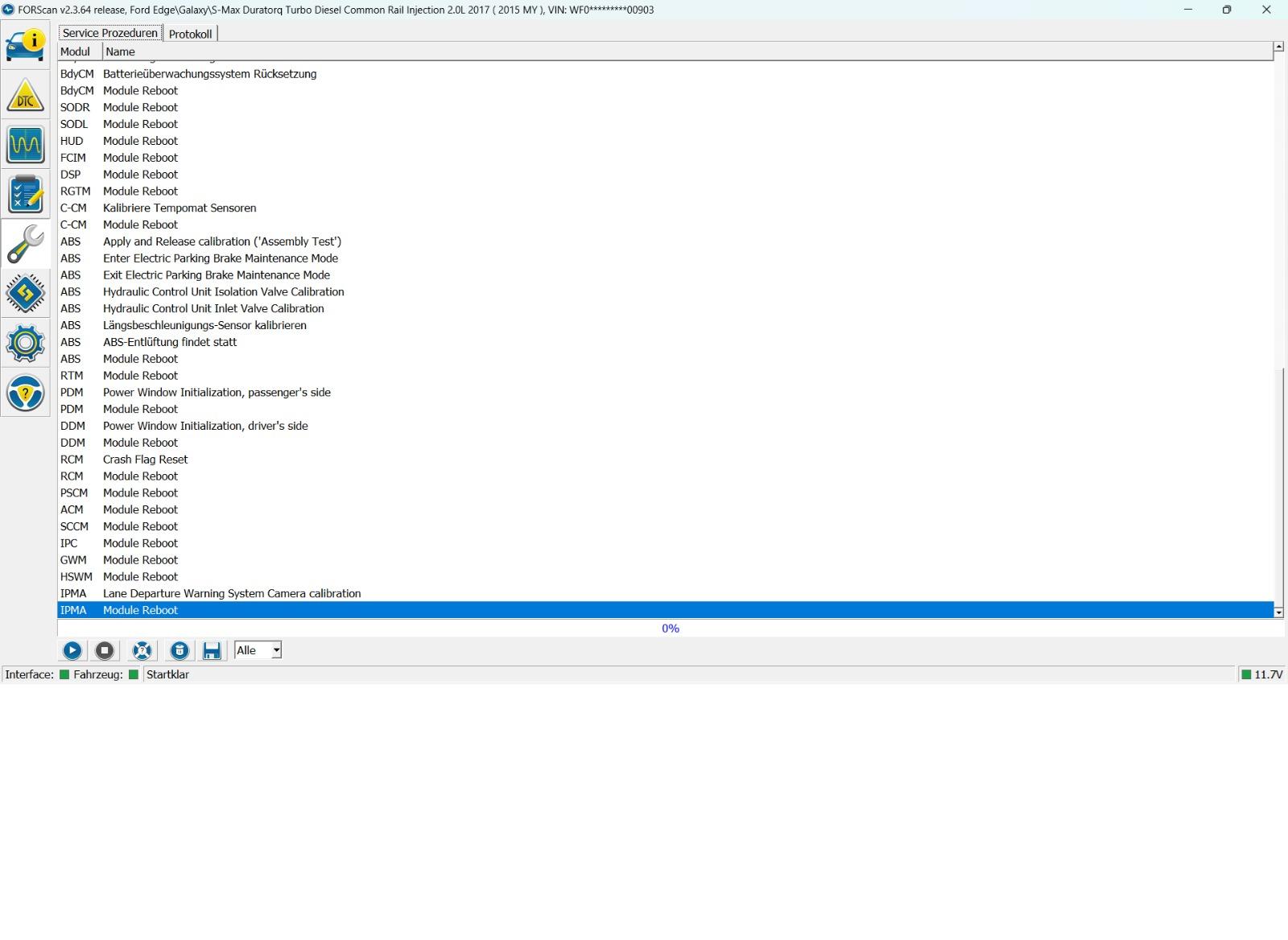Sort by the Modul column header
Image resolution: width=1288 pixels, height=940 pixels.
(80, 52)
